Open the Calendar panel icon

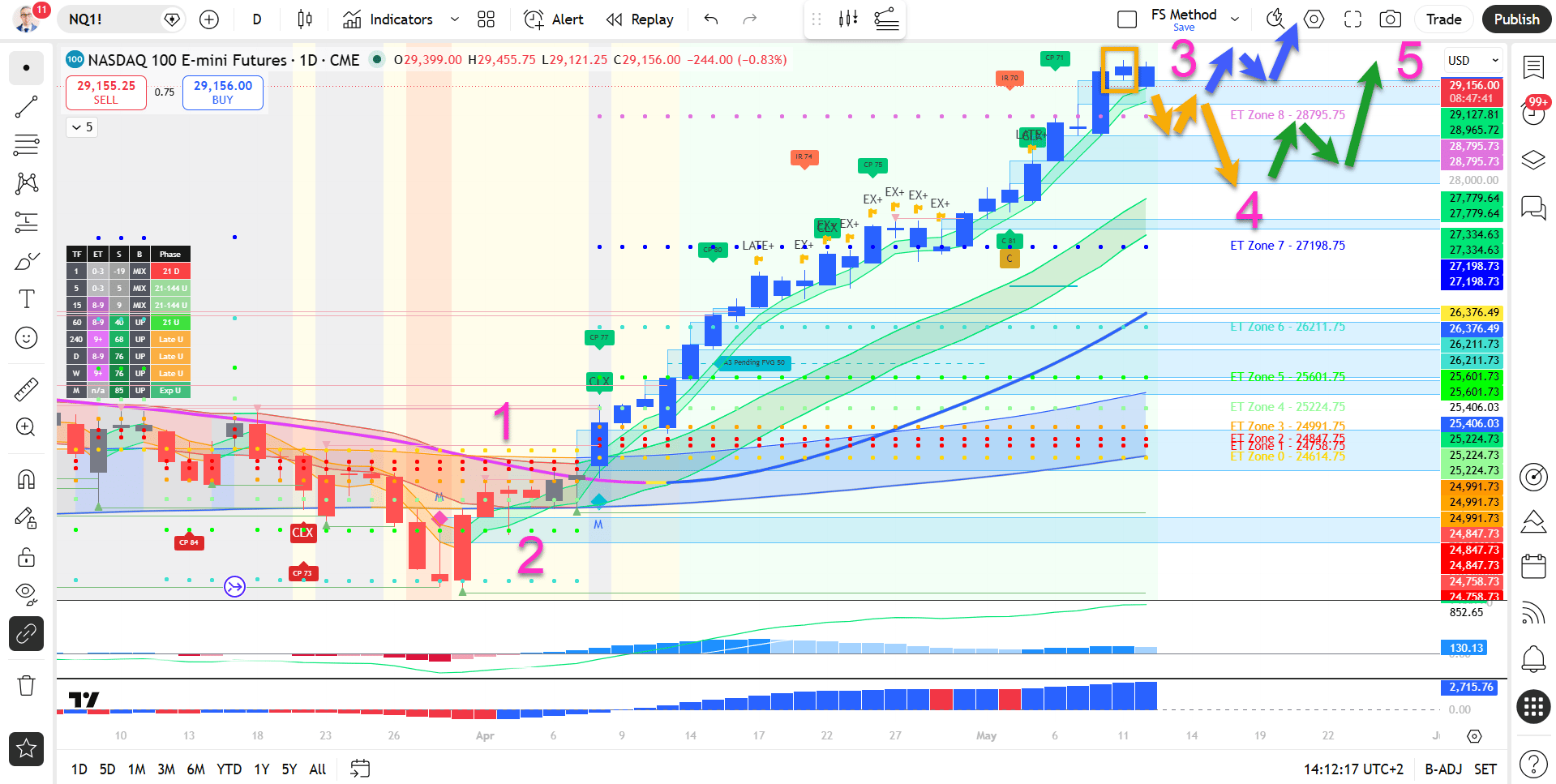(x=1532, y=566)
